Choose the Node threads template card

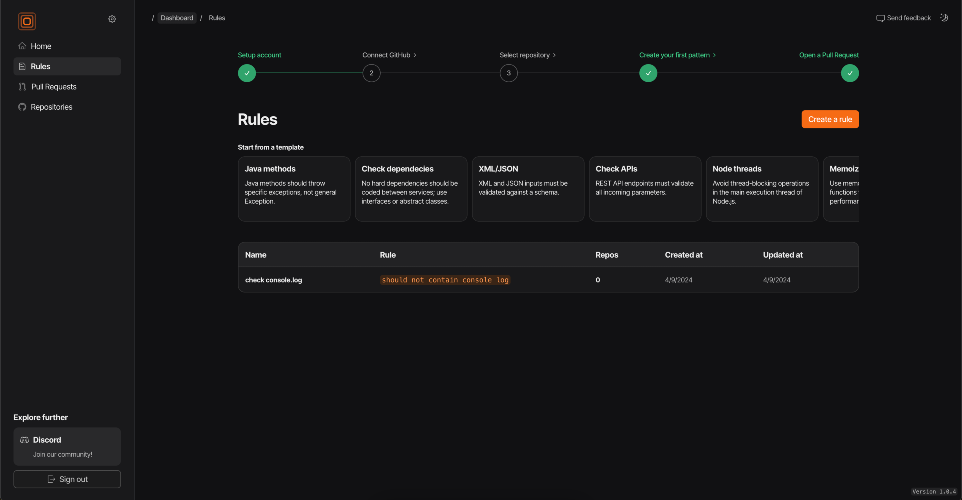pyautogui.click(x=762, y=189)
